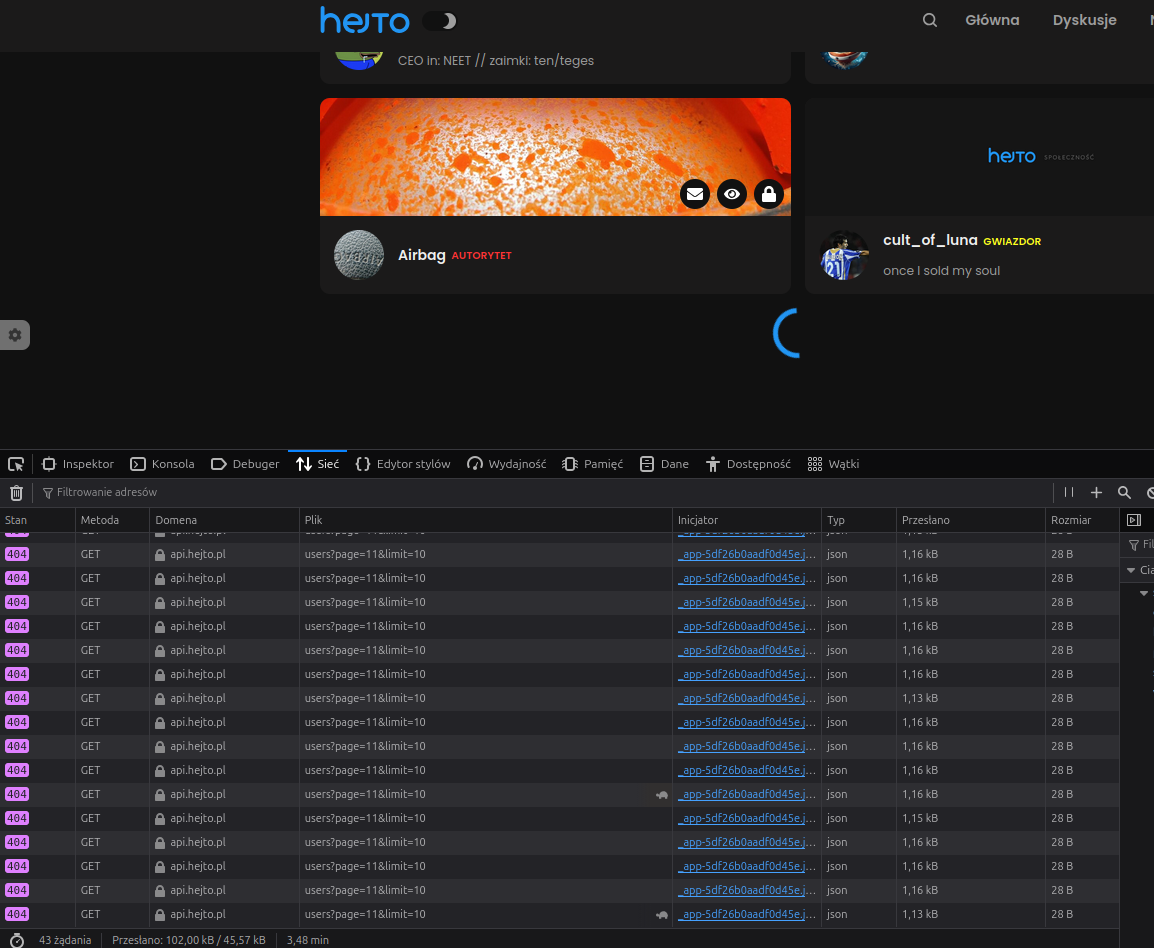Pause network recording in DevTools
Image resolution: width=1154 pixels, height=948 pixels.
pyautogui.click(x=1069, y=492)
